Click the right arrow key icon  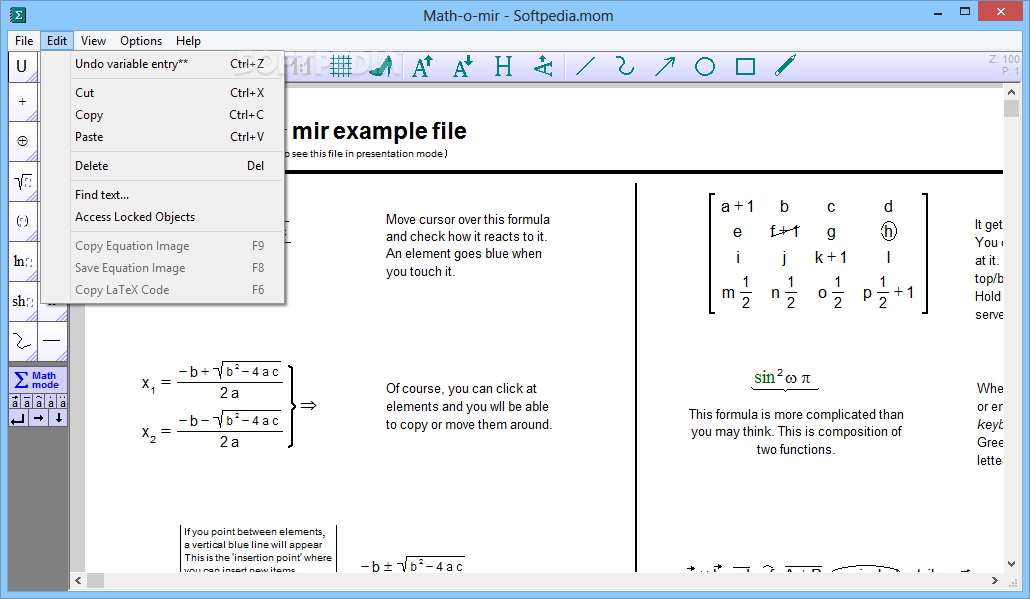pos(39,418)
